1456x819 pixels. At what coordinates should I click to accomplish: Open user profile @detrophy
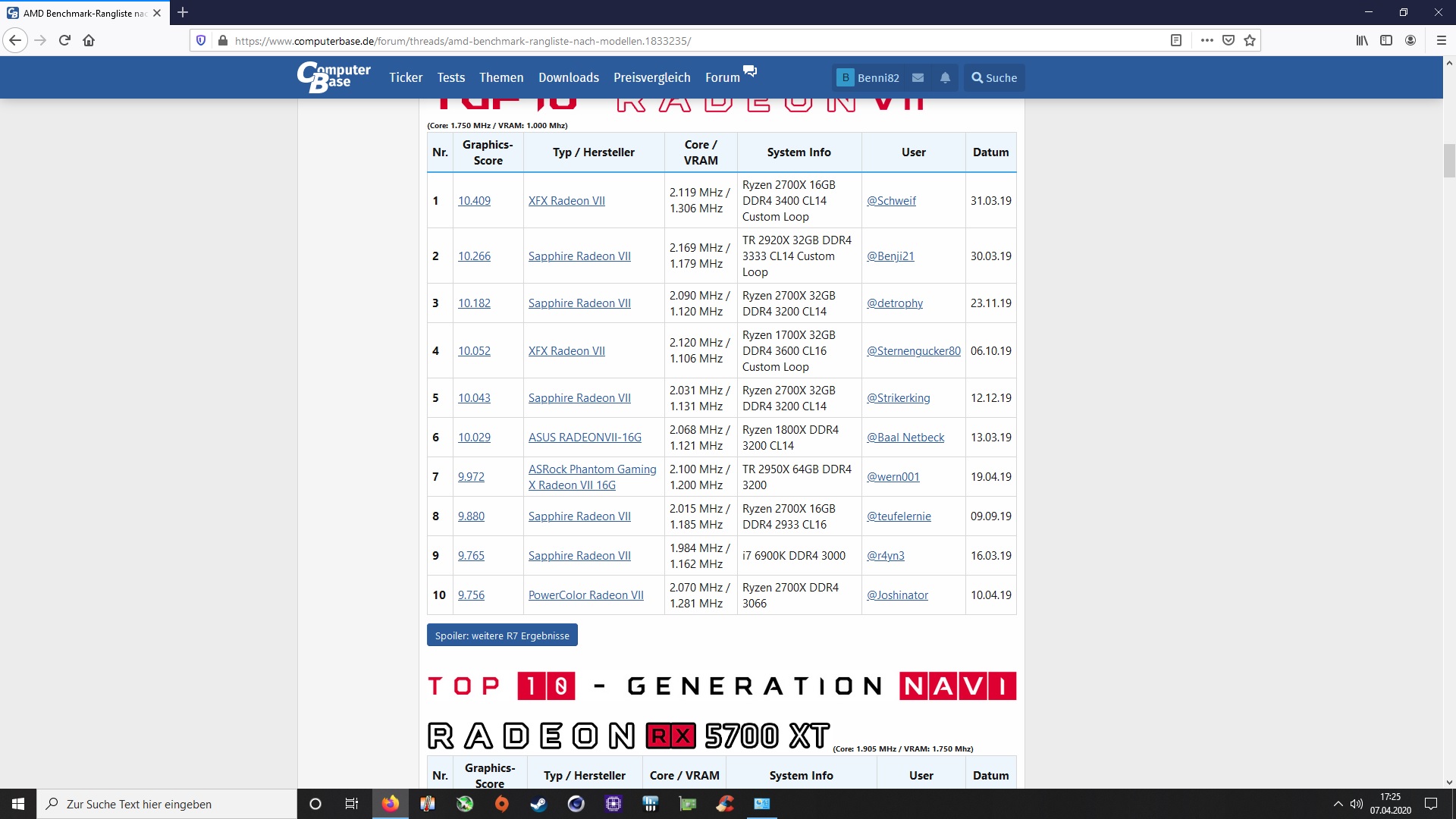point(895,303)
